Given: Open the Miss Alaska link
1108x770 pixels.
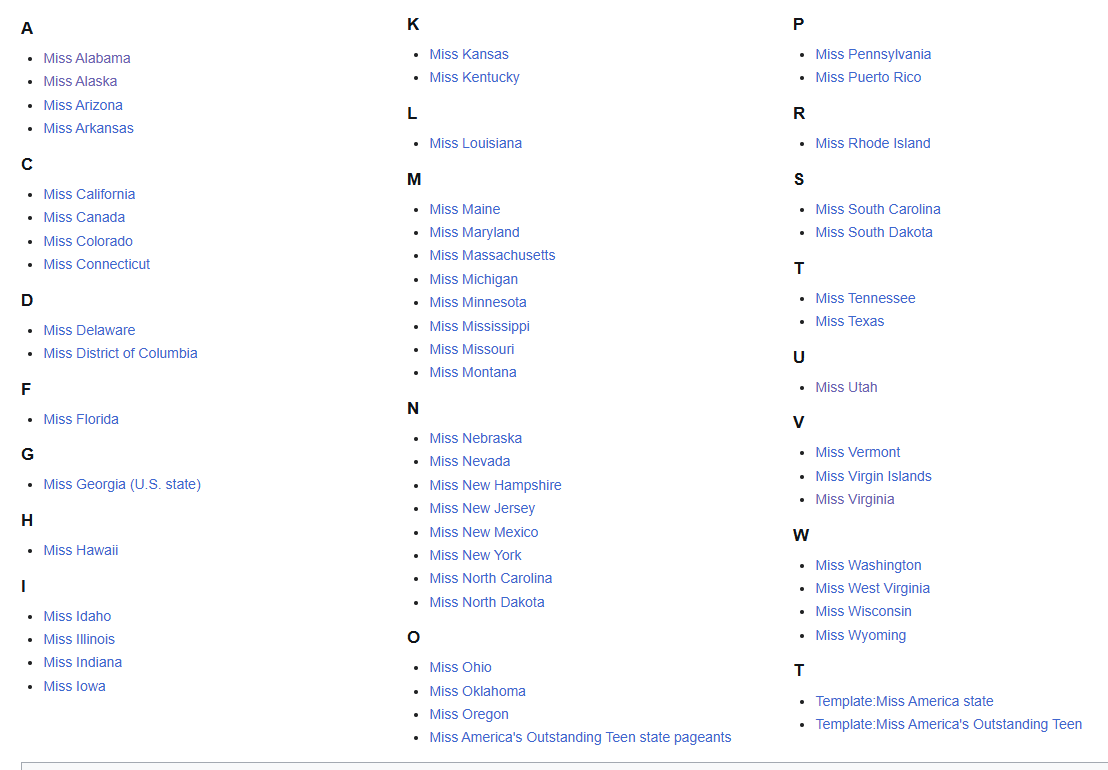Looking at the screenshot, I should tap(80, 81).
